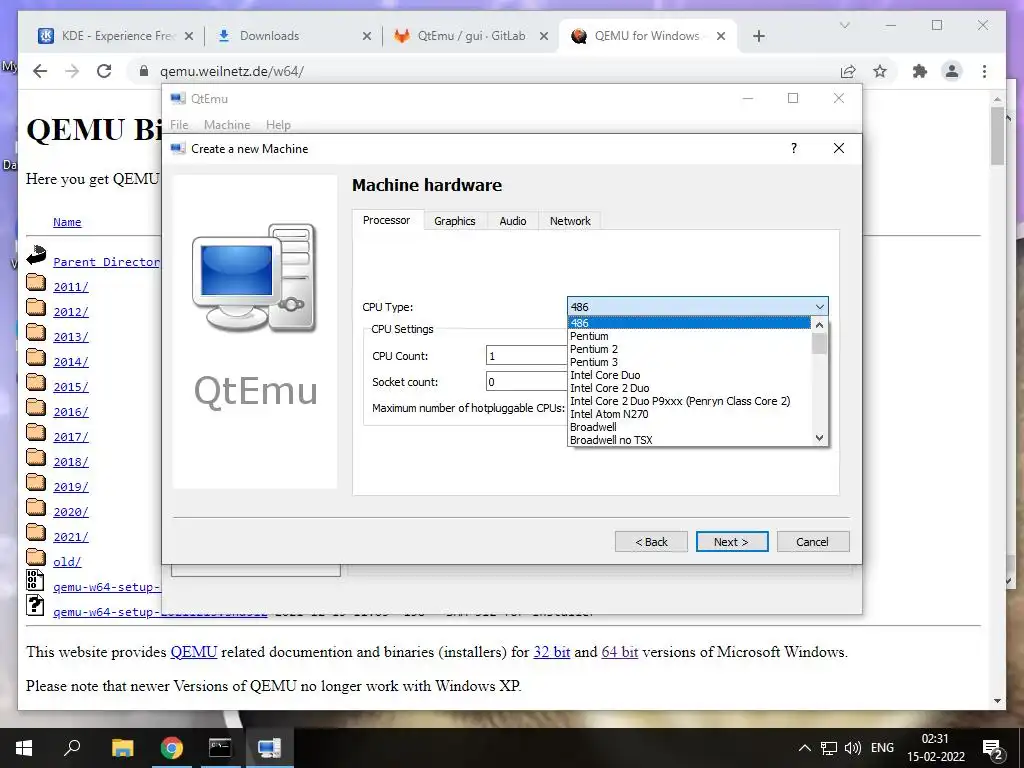Open Windows Start menu
Image resolution: width=1024 pixels, height=768 pixels.
[x=24, y=748]
